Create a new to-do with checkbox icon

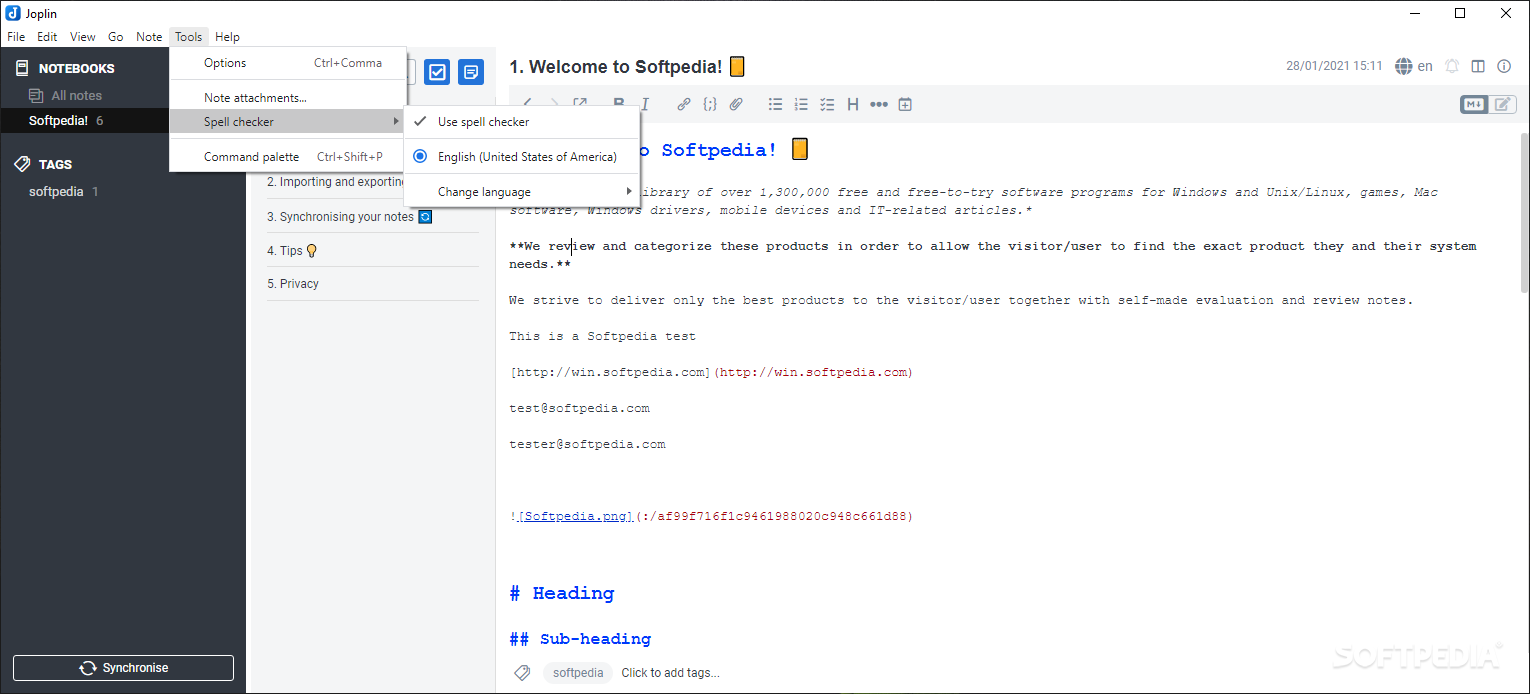[x=437, y=72]
